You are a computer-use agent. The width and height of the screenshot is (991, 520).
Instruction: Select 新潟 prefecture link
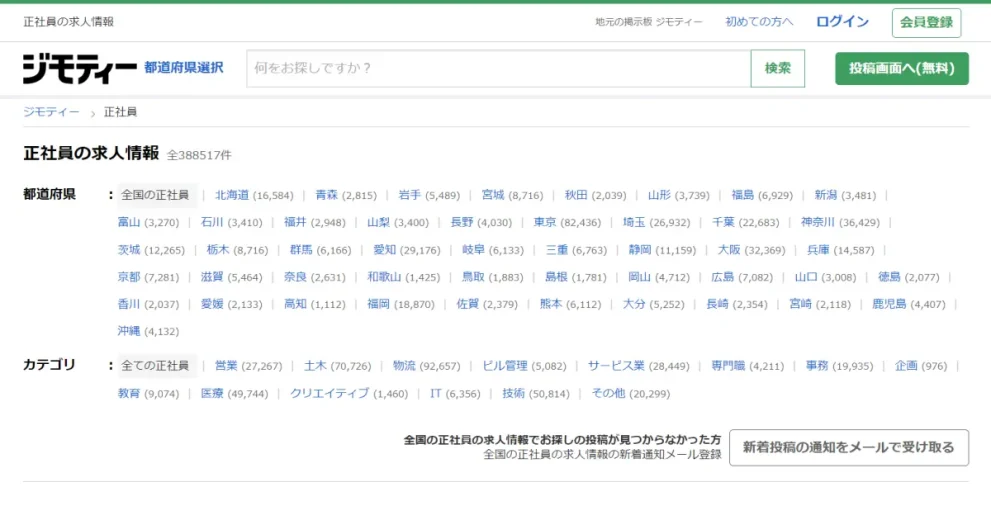825,195
